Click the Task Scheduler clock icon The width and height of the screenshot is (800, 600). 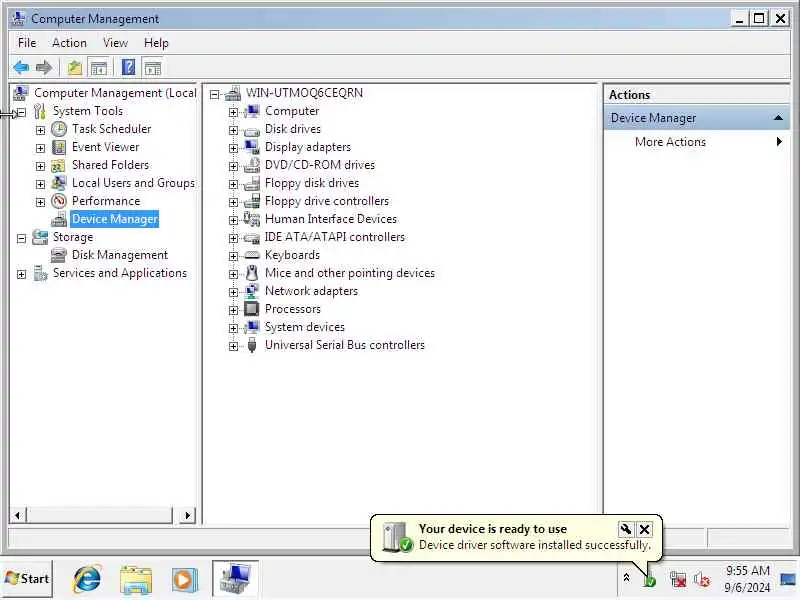(x=59, y=129)
